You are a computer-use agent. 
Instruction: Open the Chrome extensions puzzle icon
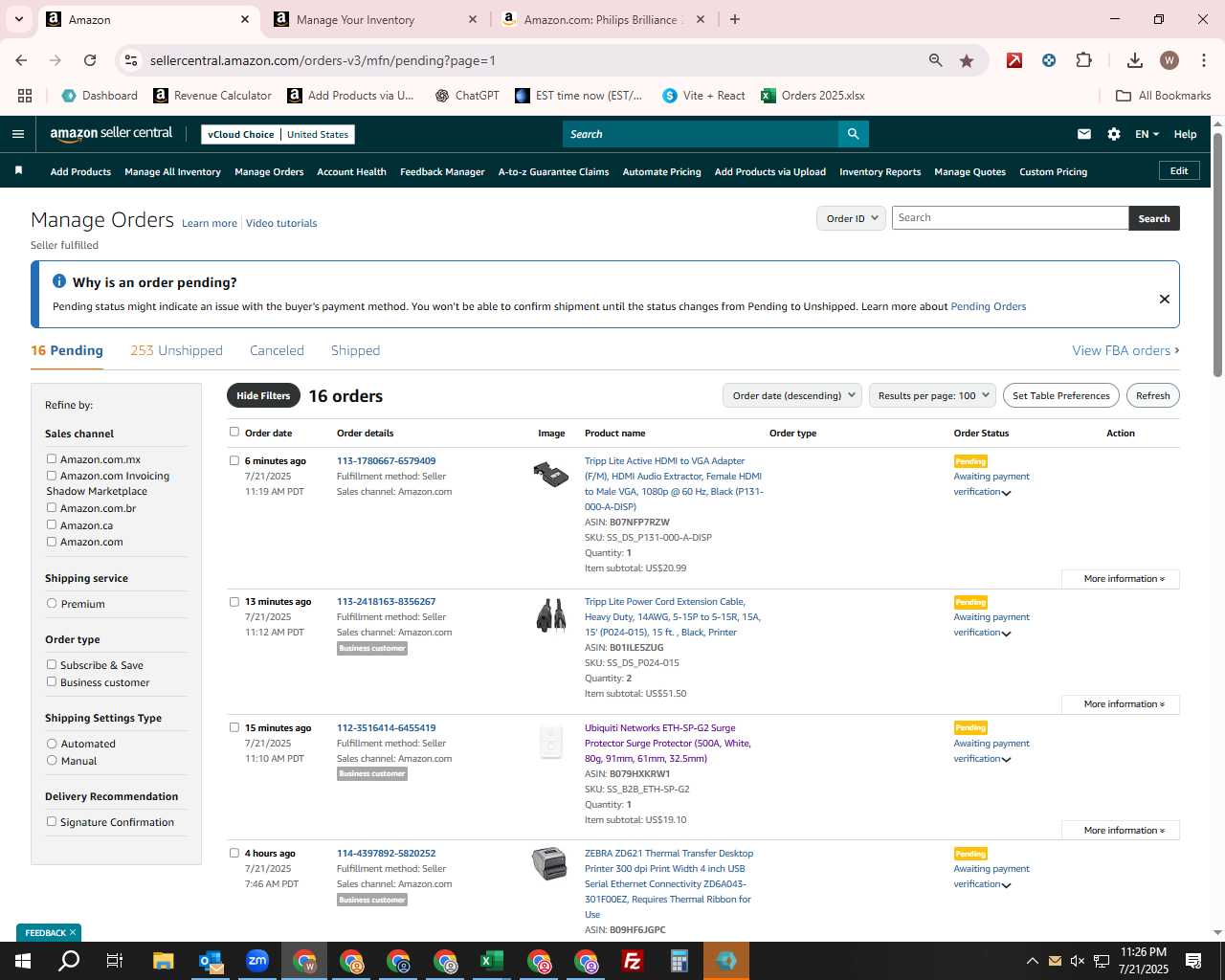1083,60
